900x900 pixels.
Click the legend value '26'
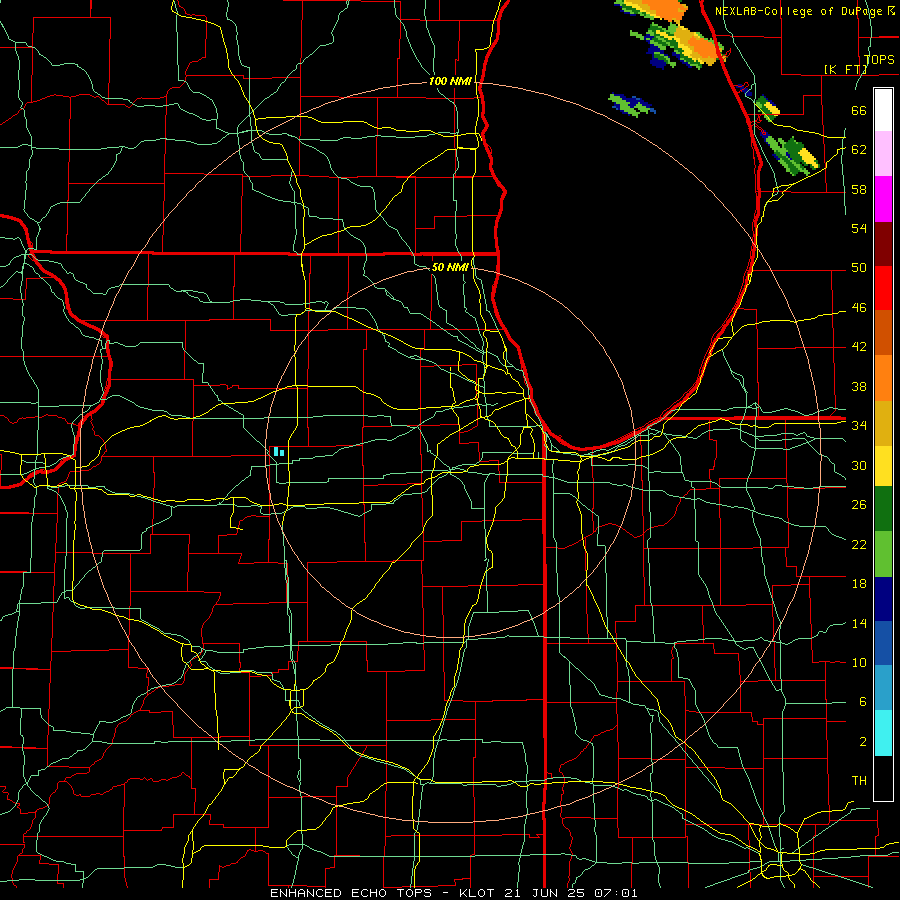coord(859,505)
